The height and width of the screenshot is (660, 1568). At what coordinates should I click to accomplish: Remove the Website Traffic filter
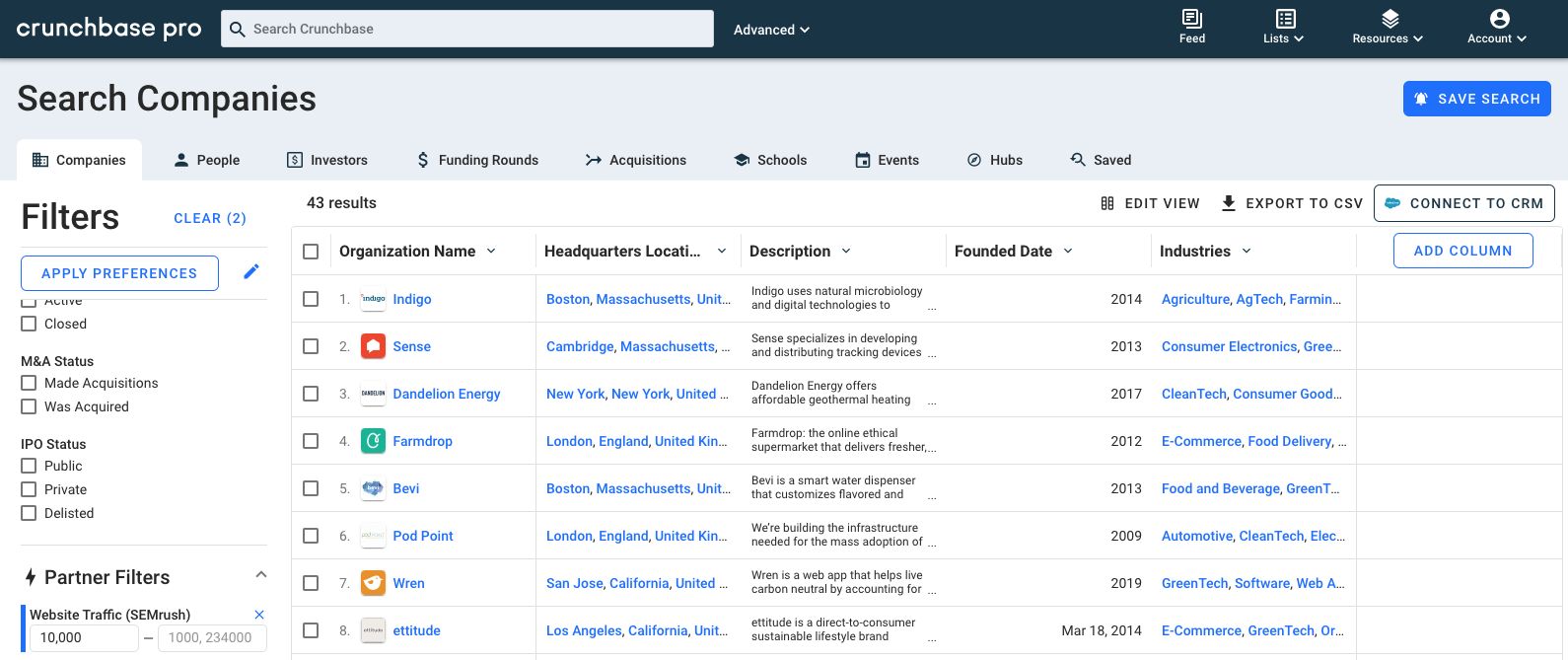pos(259,615)
